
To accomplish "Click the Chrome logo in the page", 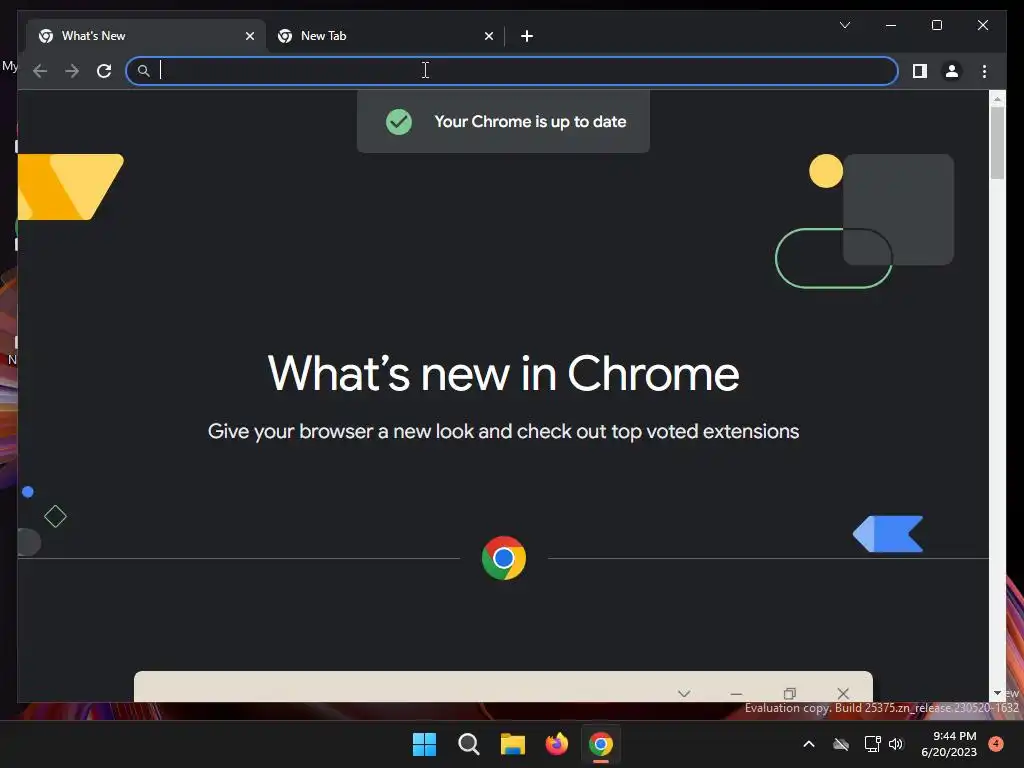I will click(504, 558).
